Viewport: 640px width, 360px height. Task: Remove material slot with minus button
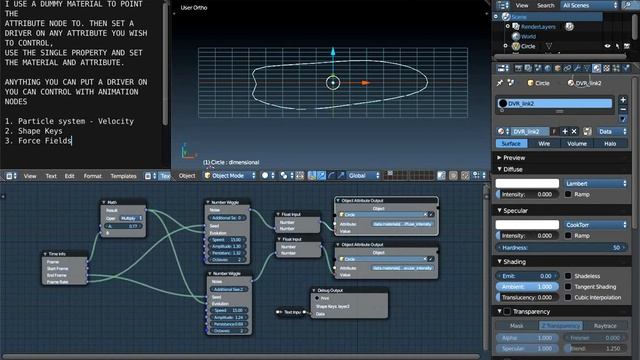pyautogui.click(x=623, y=109)
